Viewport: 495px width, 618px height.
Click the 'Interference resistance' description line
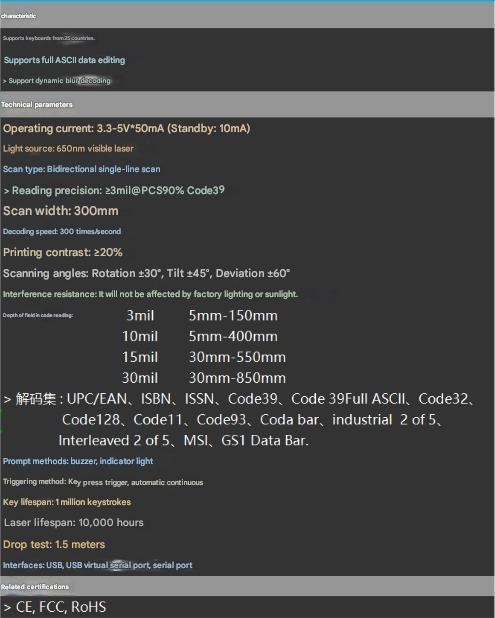click(150, 294)
